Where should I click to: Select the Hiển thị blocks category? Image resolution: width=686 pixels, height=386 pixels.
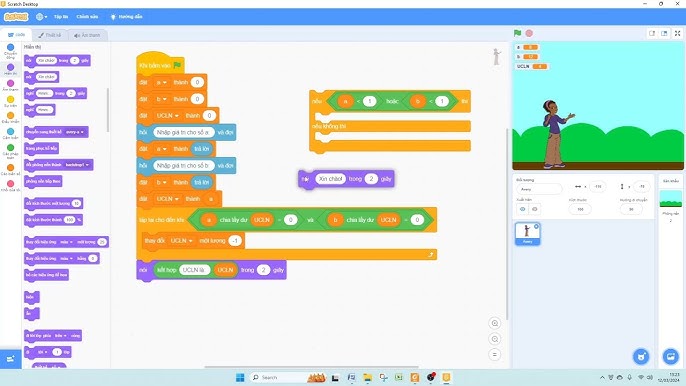coord(10,69)
